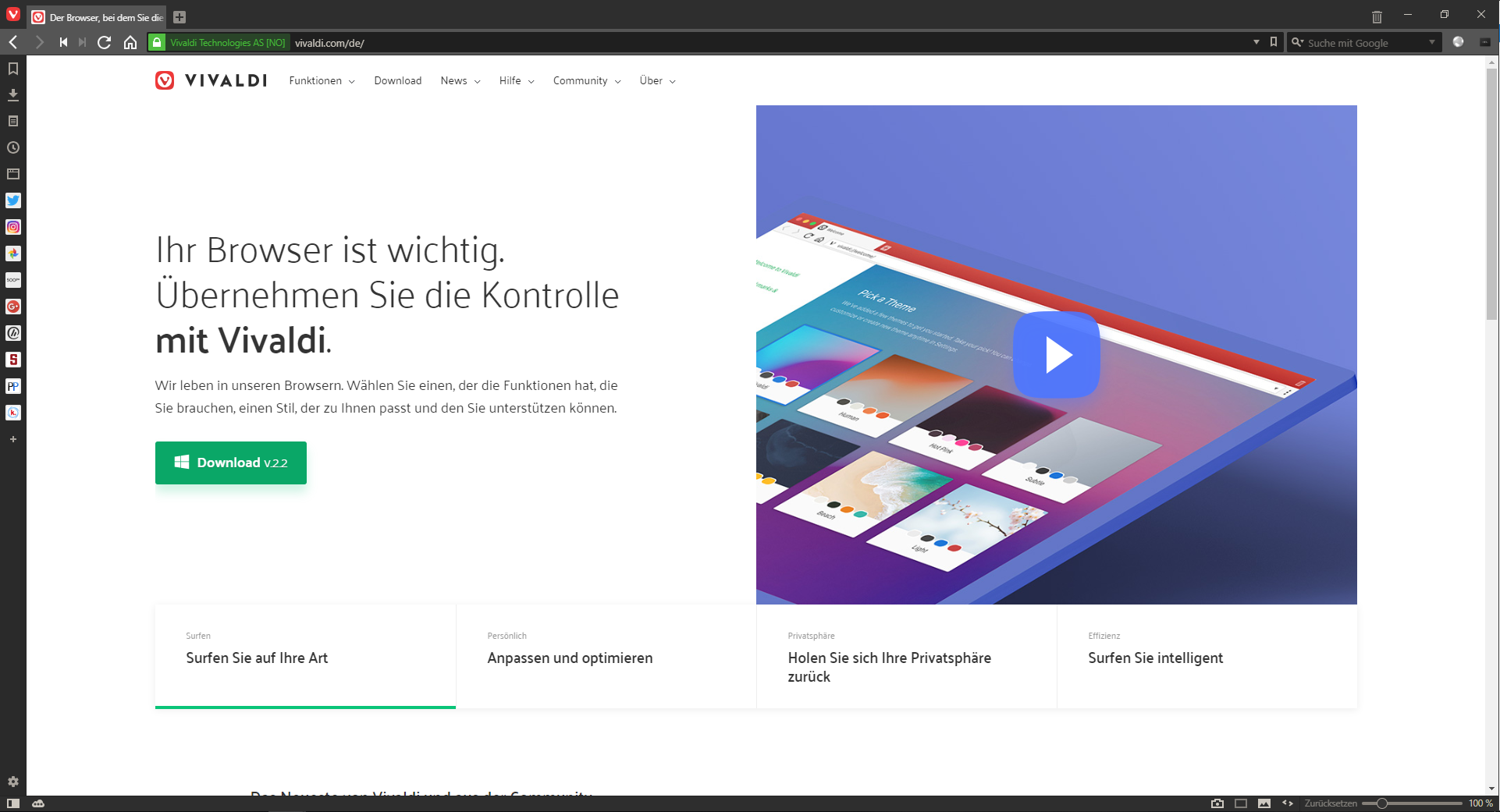
Task: Open the History panel clock icon
Action: pyautogui.click(x=13, y=148)
